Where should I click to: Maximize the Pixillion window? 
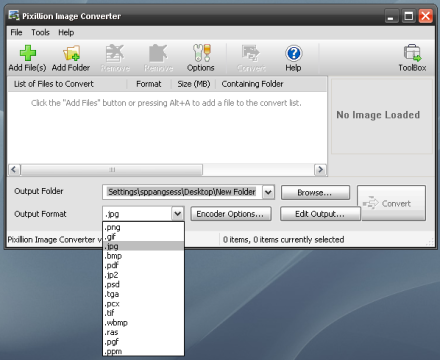(x=409, y=16)
